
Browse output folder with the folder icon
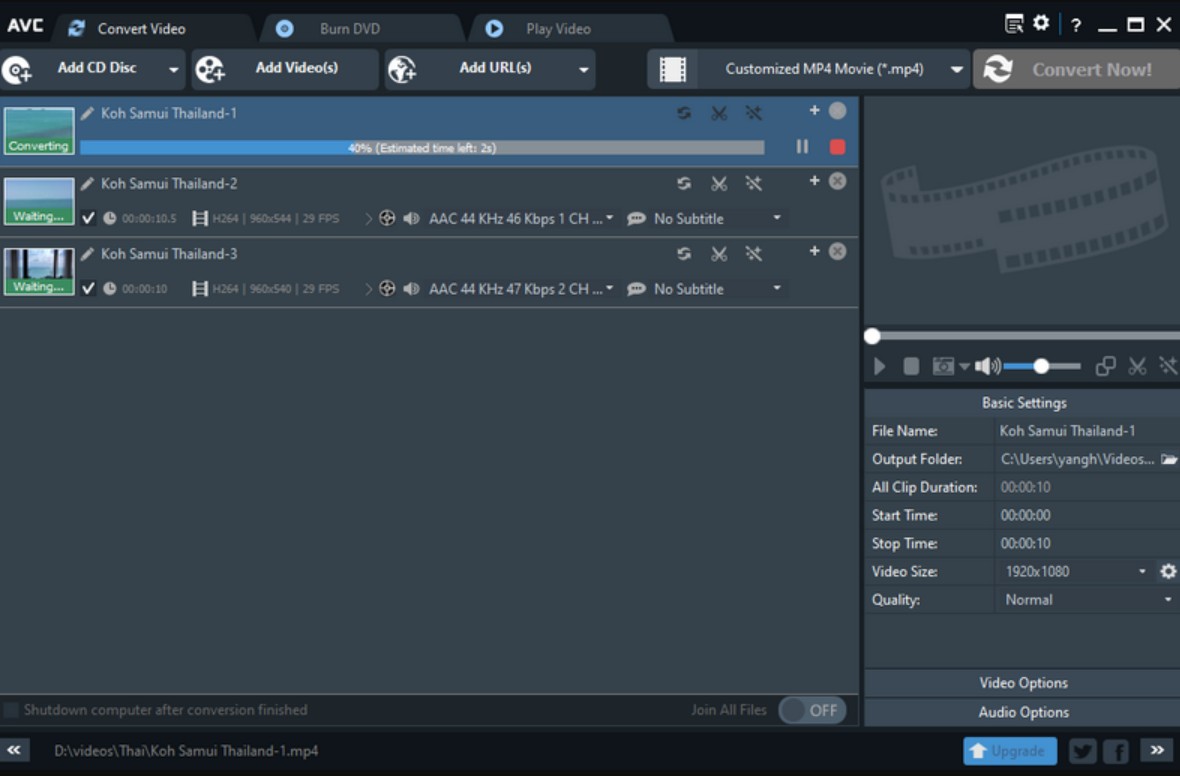point(1169,459)
